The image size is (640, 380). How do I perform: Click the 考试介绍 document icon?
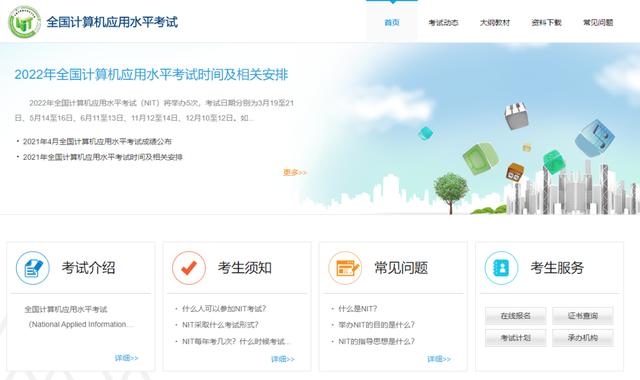tap(33, 268)
